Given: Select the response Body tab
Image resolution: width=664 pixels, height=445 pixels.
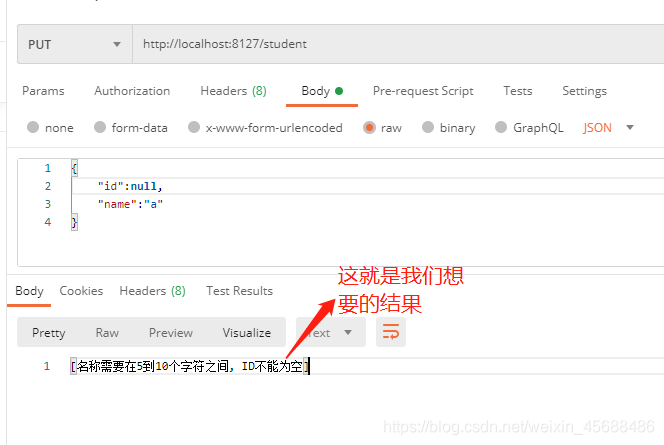Looking at the screenshot, I should coord(29,291).
